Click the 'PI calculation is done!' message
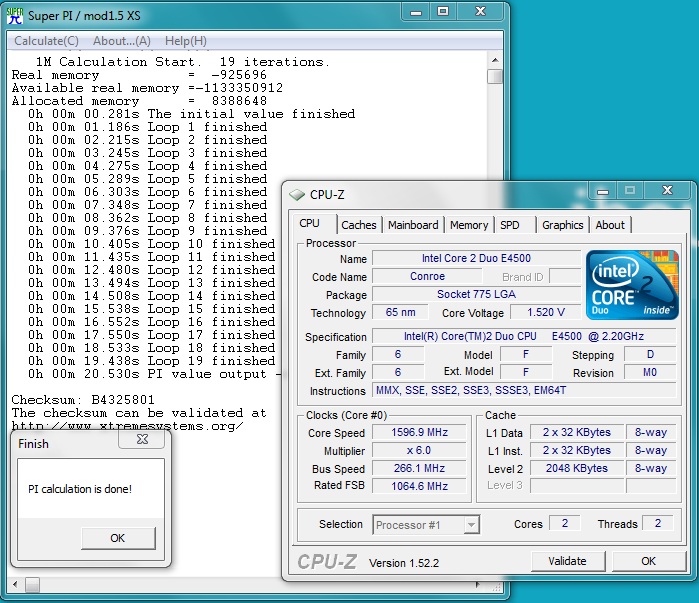The height and width of the screenshot is (603, 699). point(80,489)
